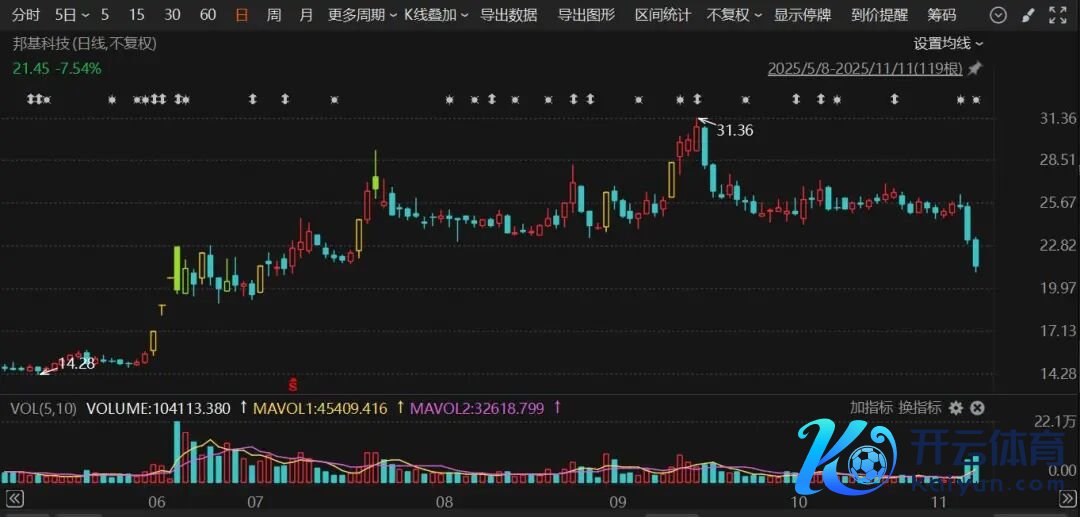Expand 设置均线 moving average settings
1080x517 pixels.
point(947,43)
